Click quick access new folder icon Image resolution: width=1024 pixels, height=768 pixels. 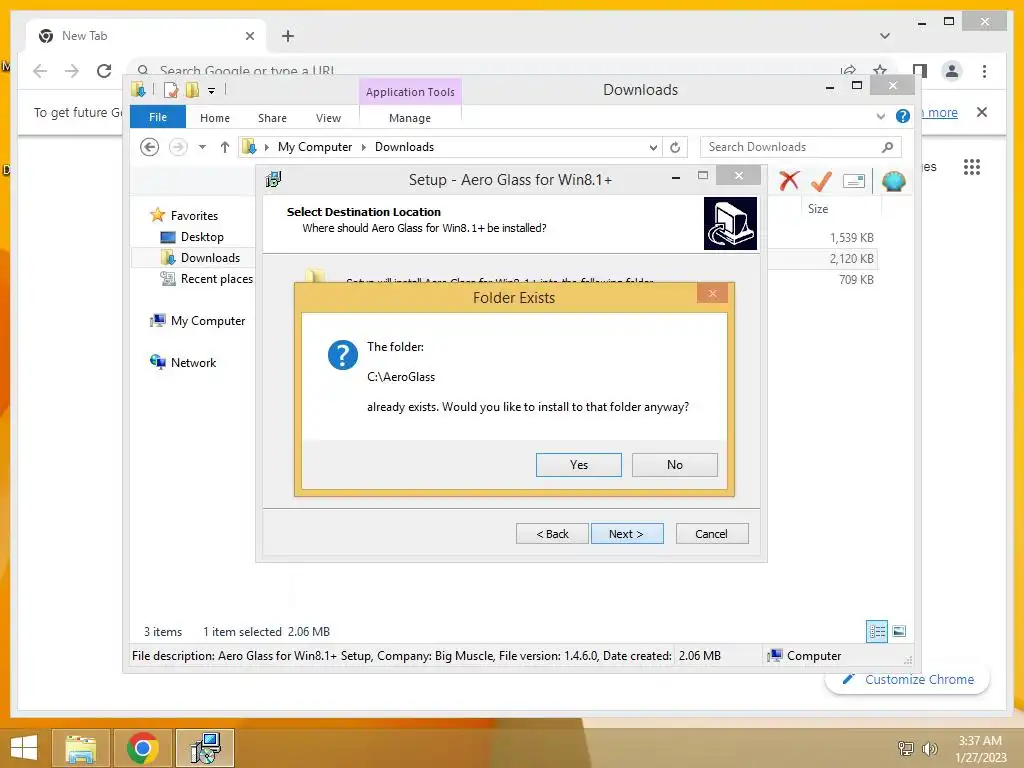[192, 90]
